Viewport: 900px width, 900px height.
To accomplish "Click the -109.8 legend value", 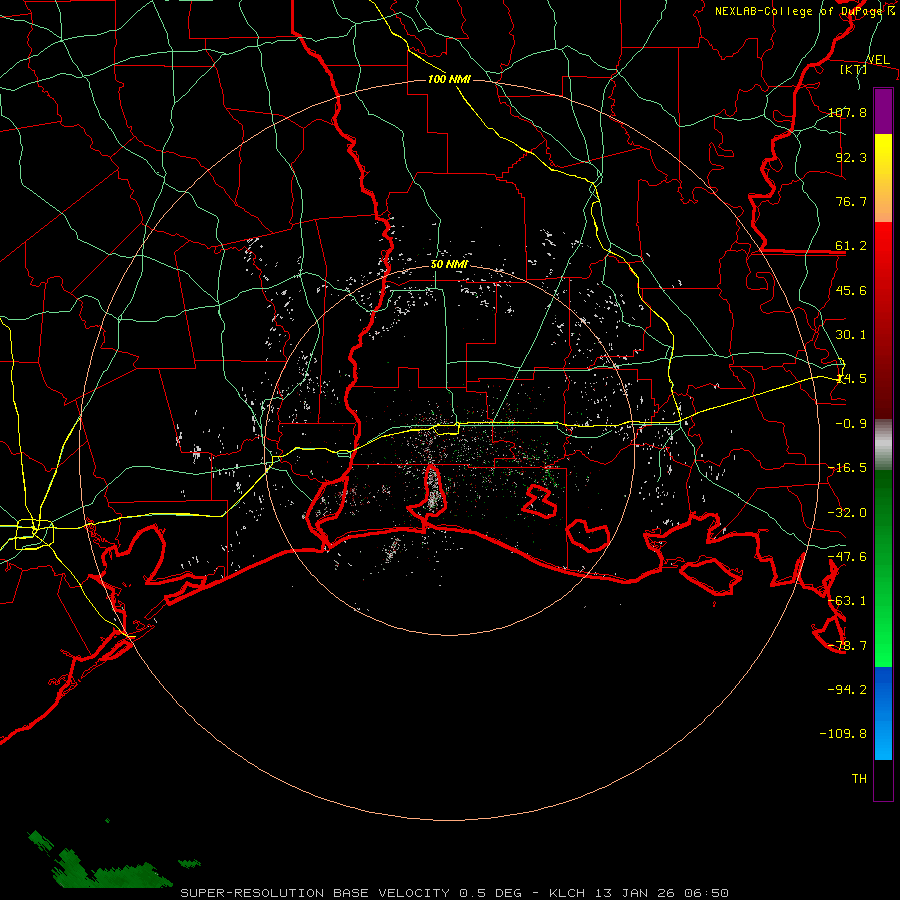I will 843,734.
